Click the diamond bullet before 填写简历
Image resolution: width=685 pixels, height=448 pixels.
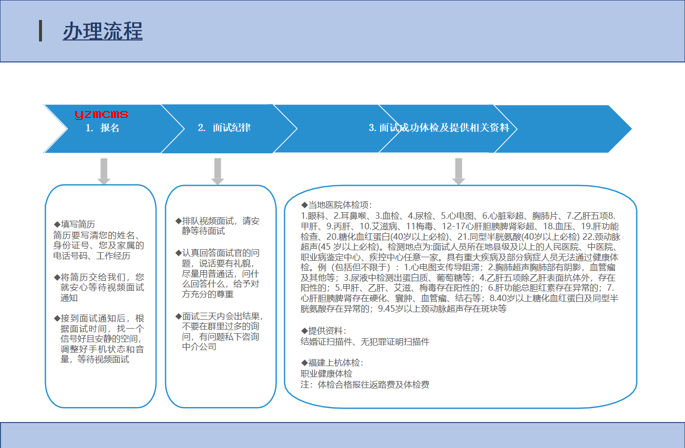point(57,224)
